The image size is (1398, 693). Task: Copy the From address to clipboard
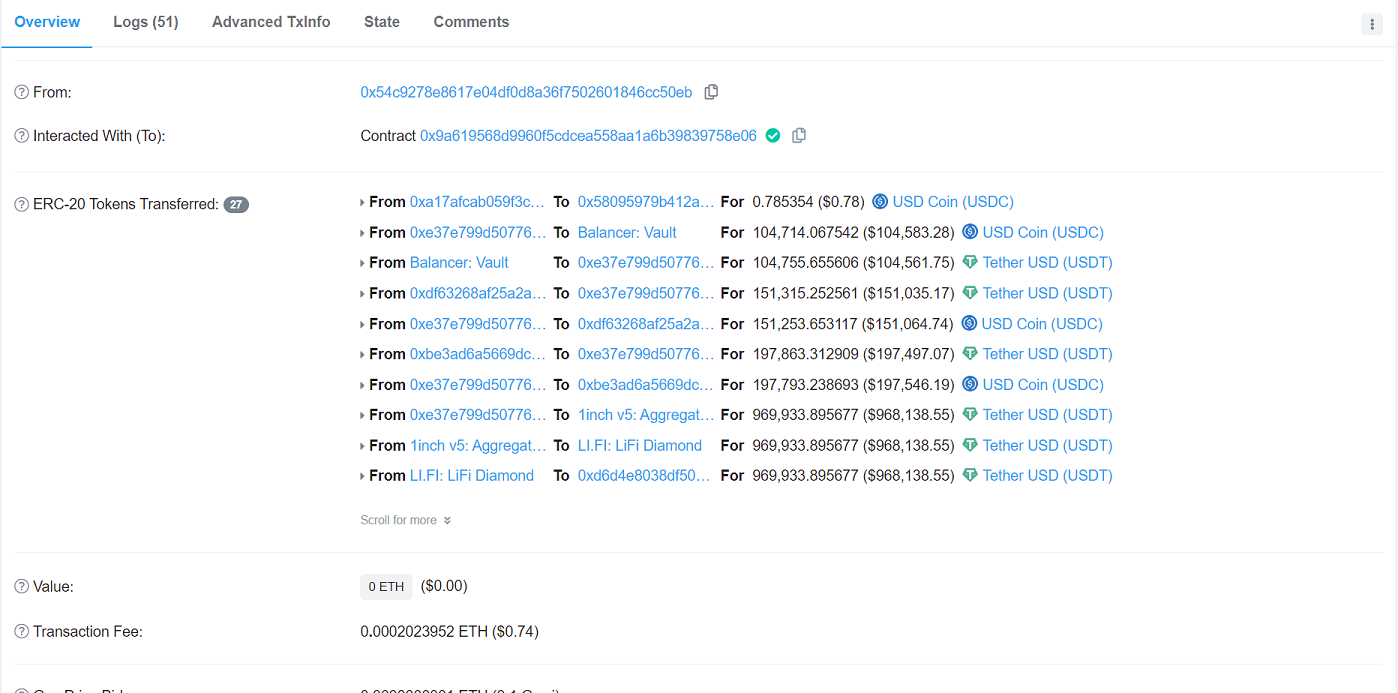[711, 92]
